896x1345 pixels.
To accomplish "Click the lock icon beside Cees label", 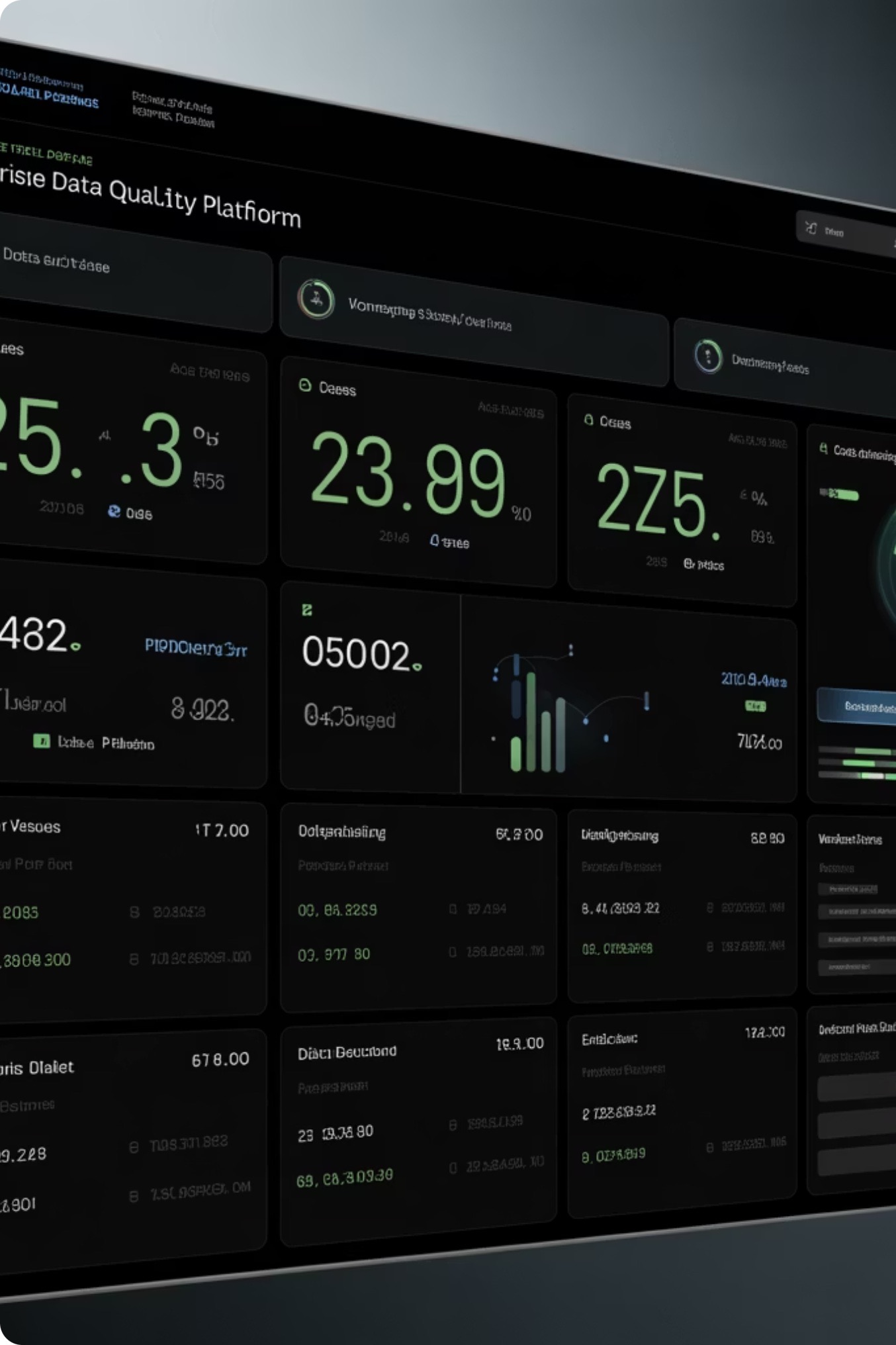I will click(588, 420).
